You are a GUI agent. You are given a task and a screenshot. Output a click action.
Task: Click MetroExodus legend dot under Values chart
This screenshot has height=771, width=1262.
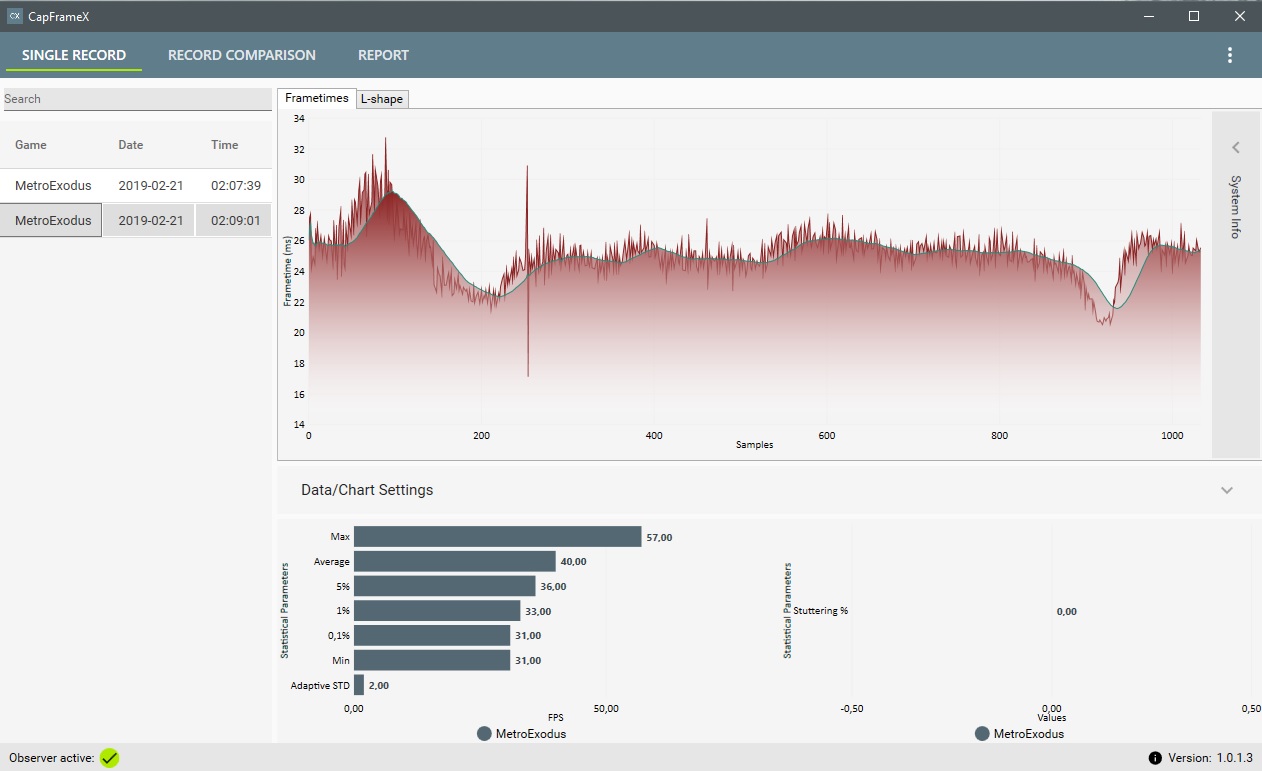(982, 734)
